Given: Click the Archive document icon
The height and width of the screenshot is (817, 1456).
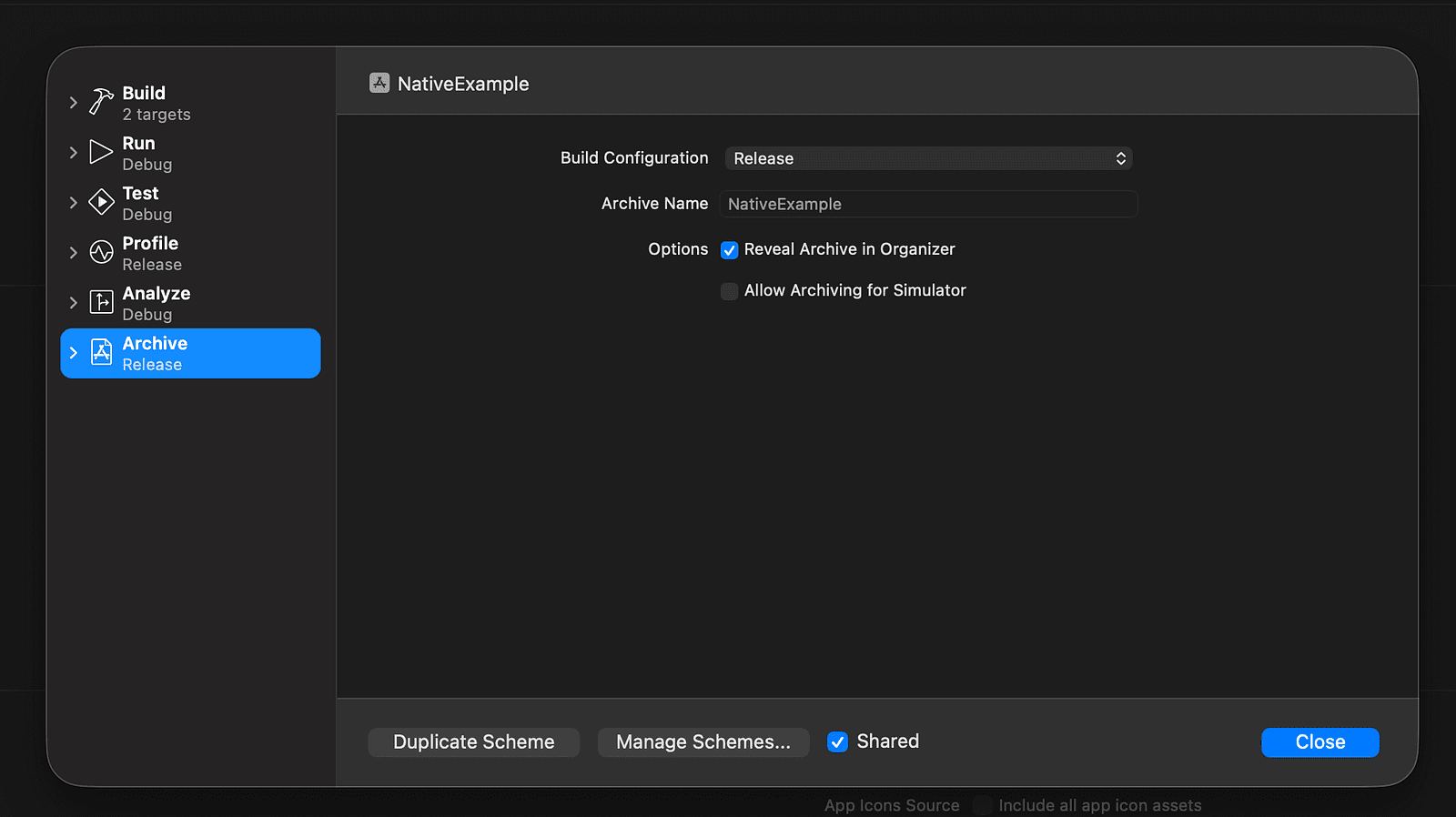Looking at the screenshot, I should 101,352.
